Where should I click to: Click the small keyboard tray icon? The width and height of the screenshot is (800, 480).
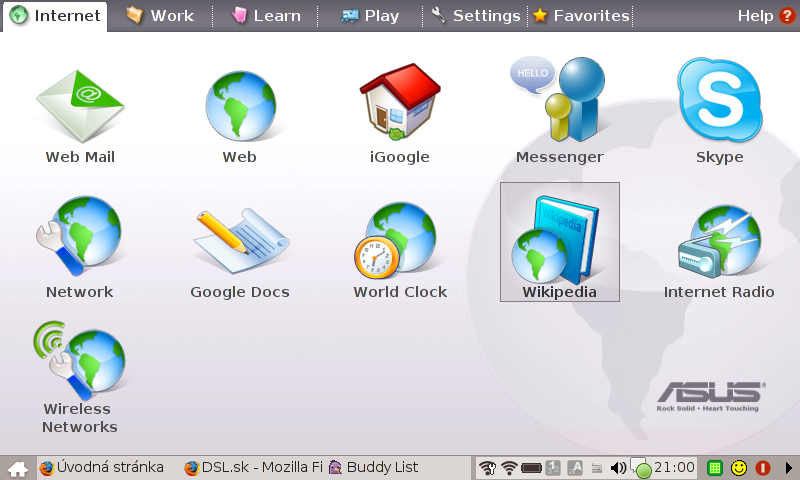pos(596,468)
